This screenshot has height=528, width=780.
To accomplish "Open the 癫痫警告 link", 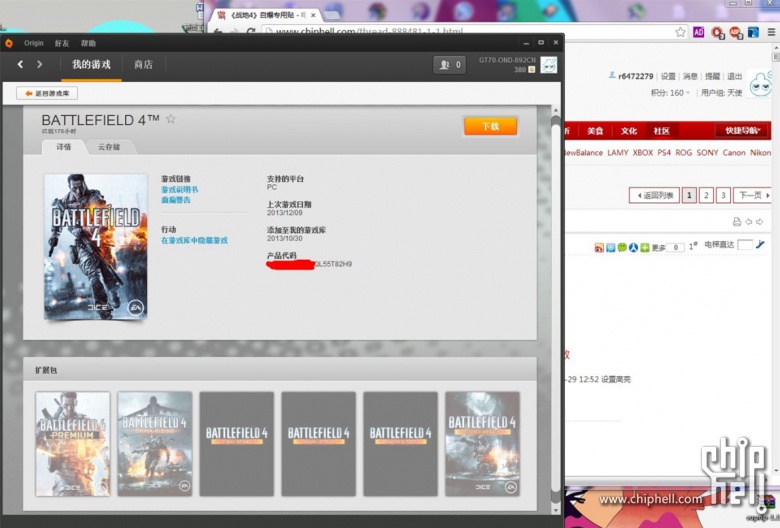I will pos(176,200).
